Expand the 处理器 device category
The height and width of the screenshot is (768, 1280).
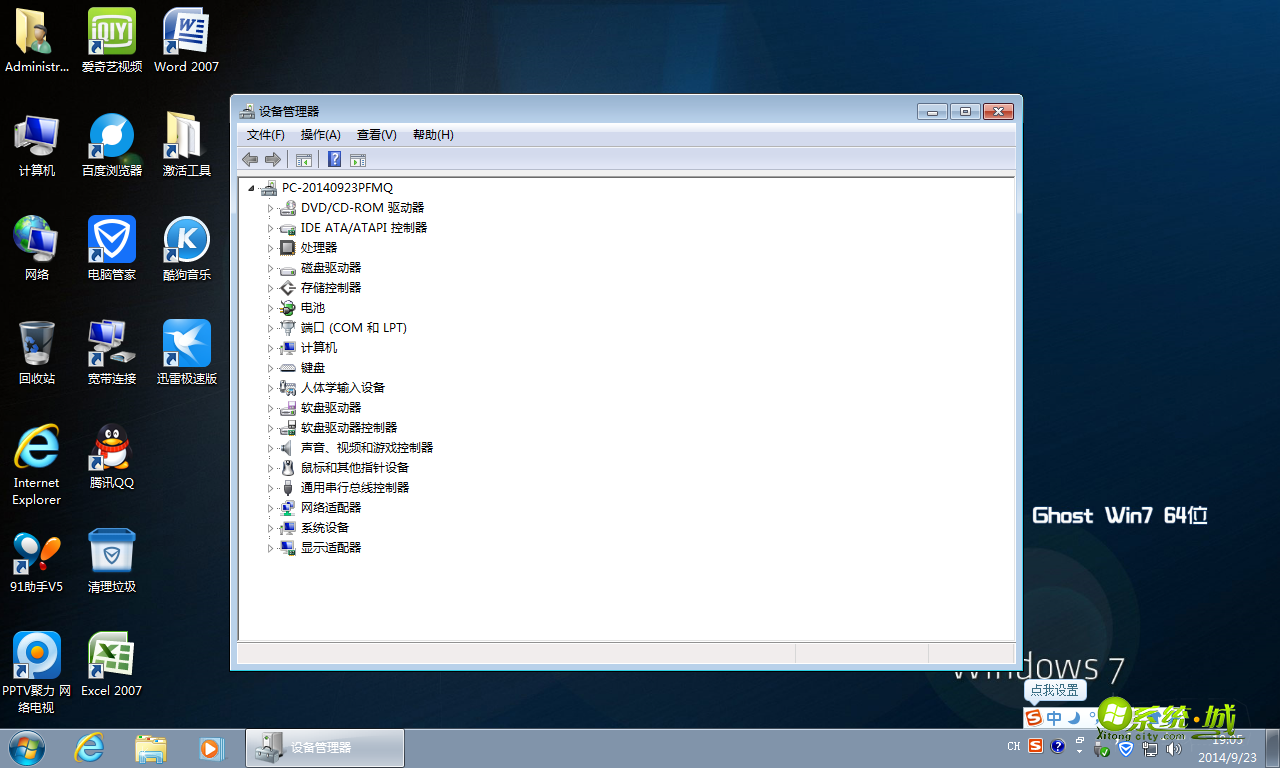point(271,247)
